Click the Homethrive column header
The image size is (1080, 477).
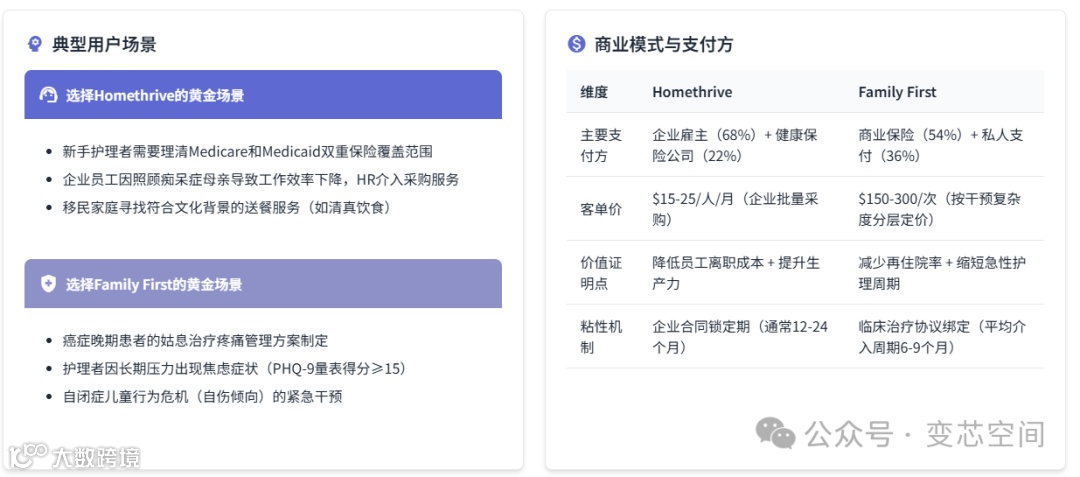692,92
